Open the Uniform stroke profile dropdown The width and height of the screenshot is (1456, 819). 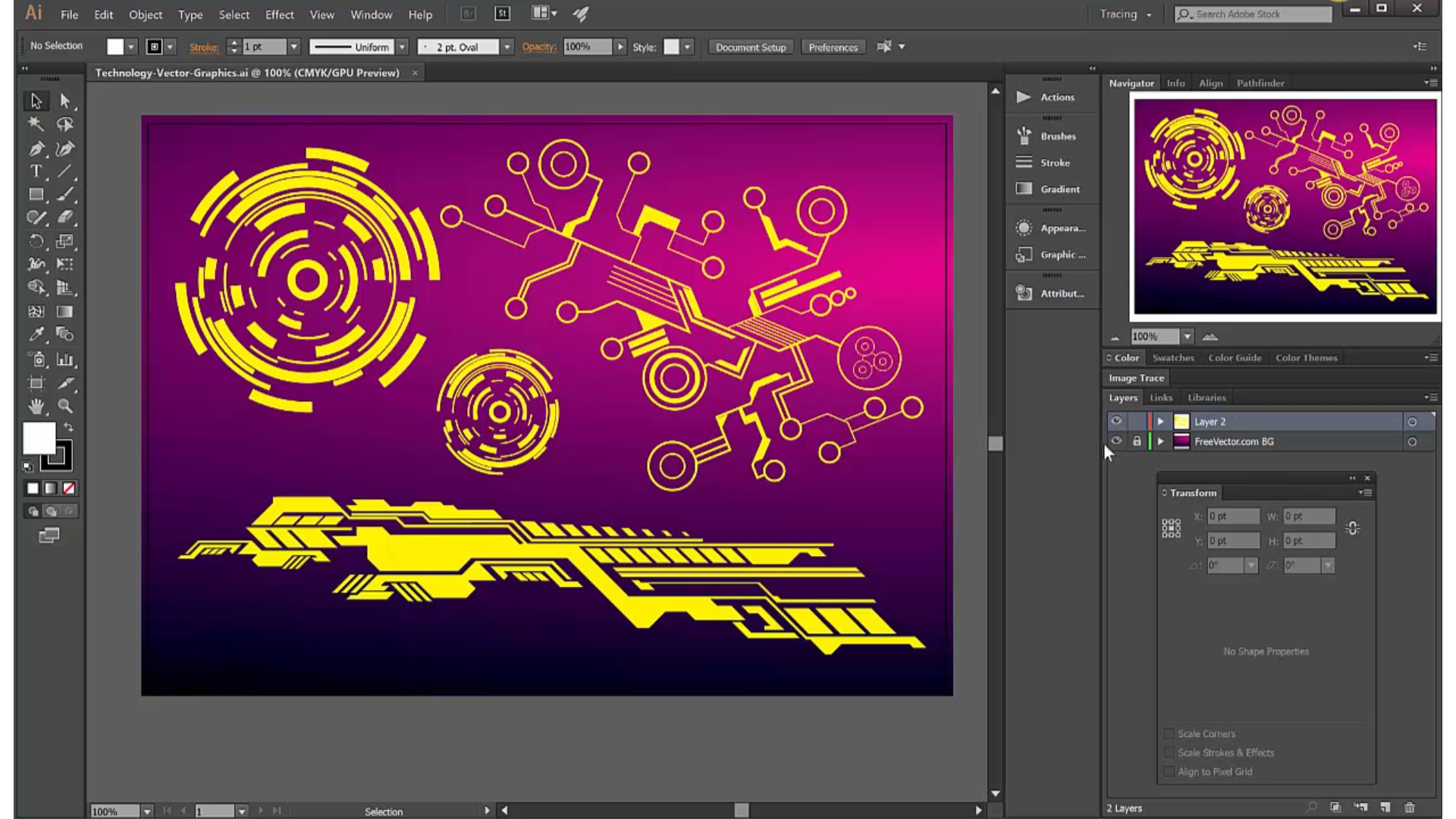click(402, 46)
